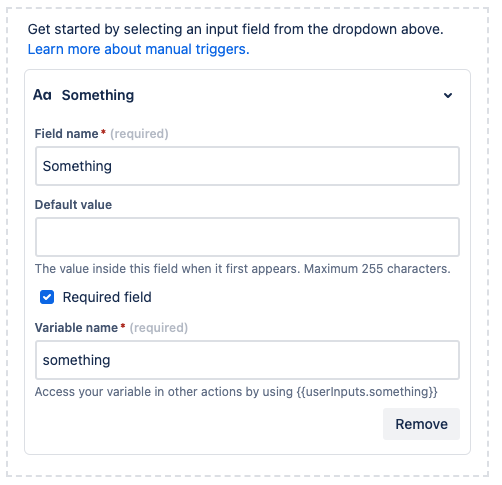Viewport: 502px width, 485px height.
Task: Click the Get started instruction text
Action: point(235,29)
